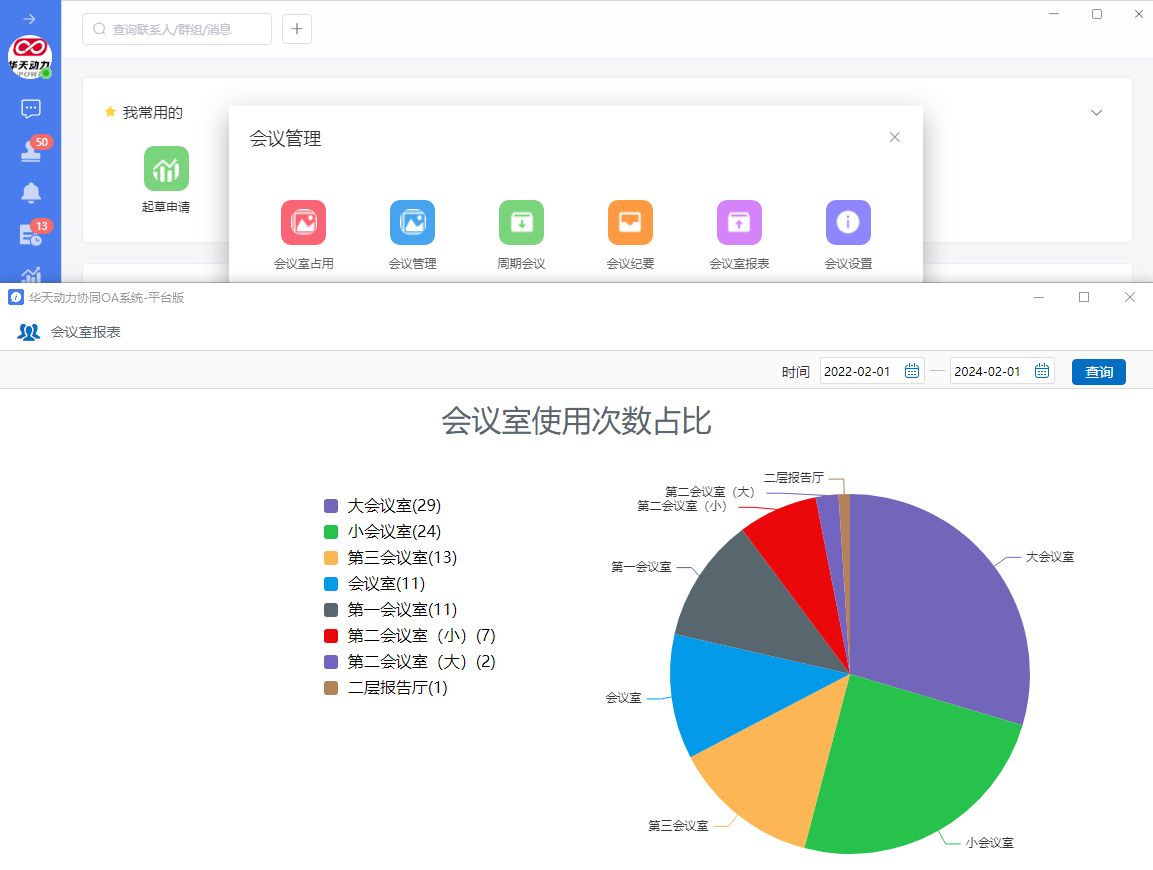The height and width of the screenshot is (870, 1153).
Task: Open the end date calendar picker
Action: tap(1041, 372)
